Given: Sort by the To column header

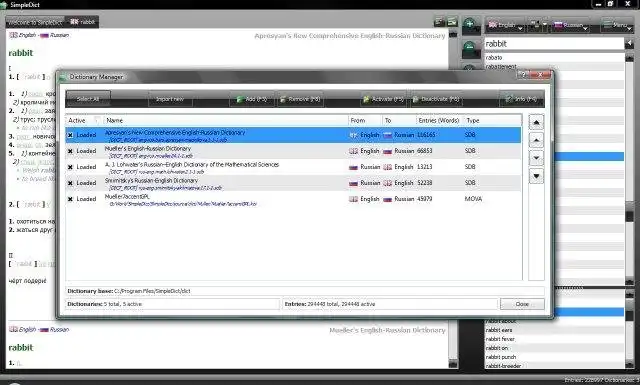Looking at the screenshot, I should (x=399, y=120).
